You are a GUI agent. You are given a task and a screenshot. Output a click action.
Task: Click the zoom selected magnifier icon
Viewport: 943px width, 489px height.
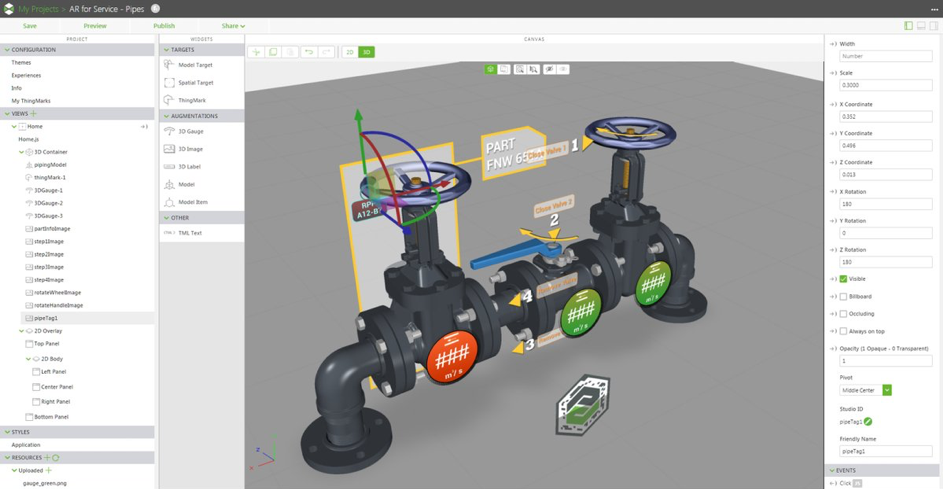[533, 69]
